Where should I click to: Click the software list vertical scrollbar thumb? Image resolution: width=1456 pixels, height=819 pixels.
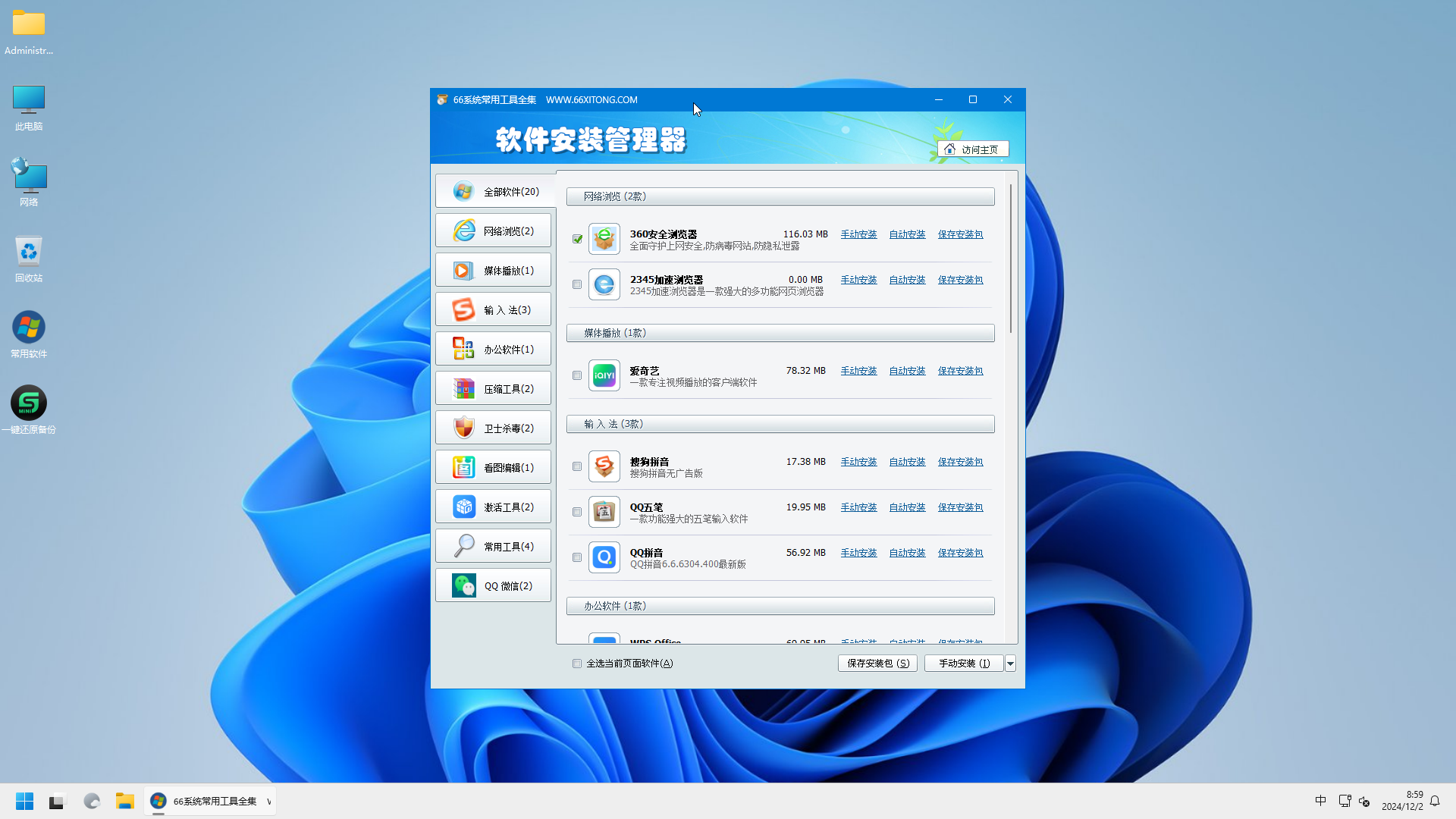pos(1011,258)
